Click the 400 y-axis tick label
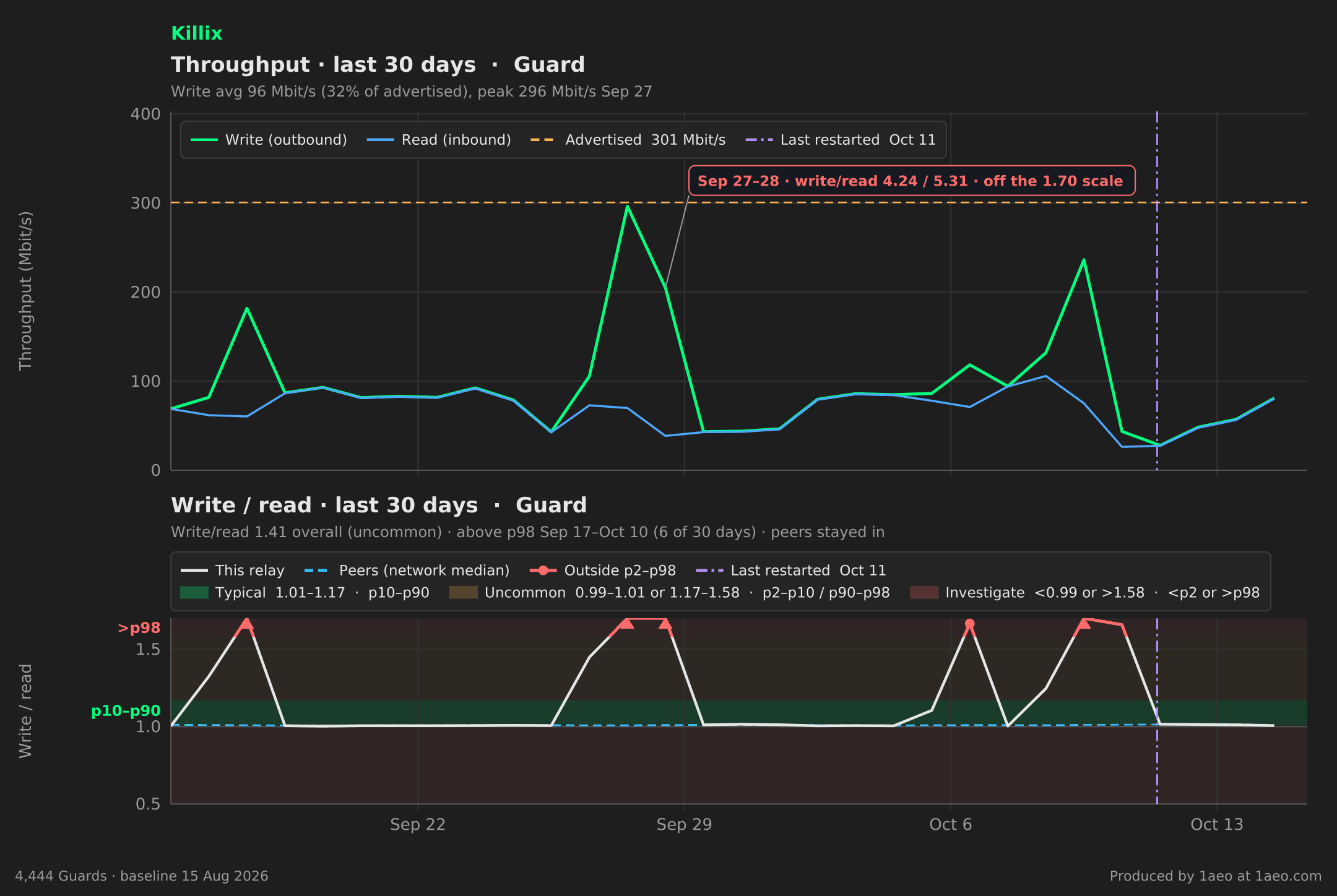 click(x=145, y=114)
